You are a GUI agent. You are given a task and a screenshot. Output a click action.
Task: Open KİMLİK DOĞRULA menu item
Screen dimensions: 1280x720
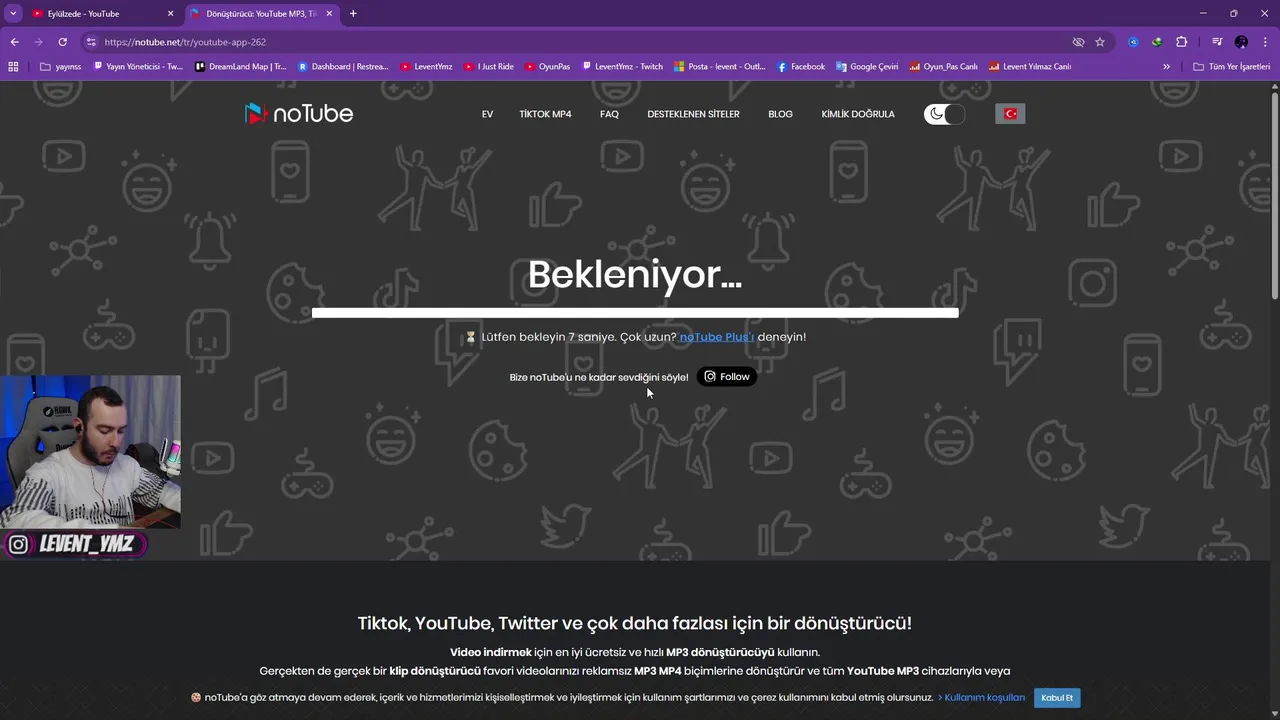click(x=858, y=114)
